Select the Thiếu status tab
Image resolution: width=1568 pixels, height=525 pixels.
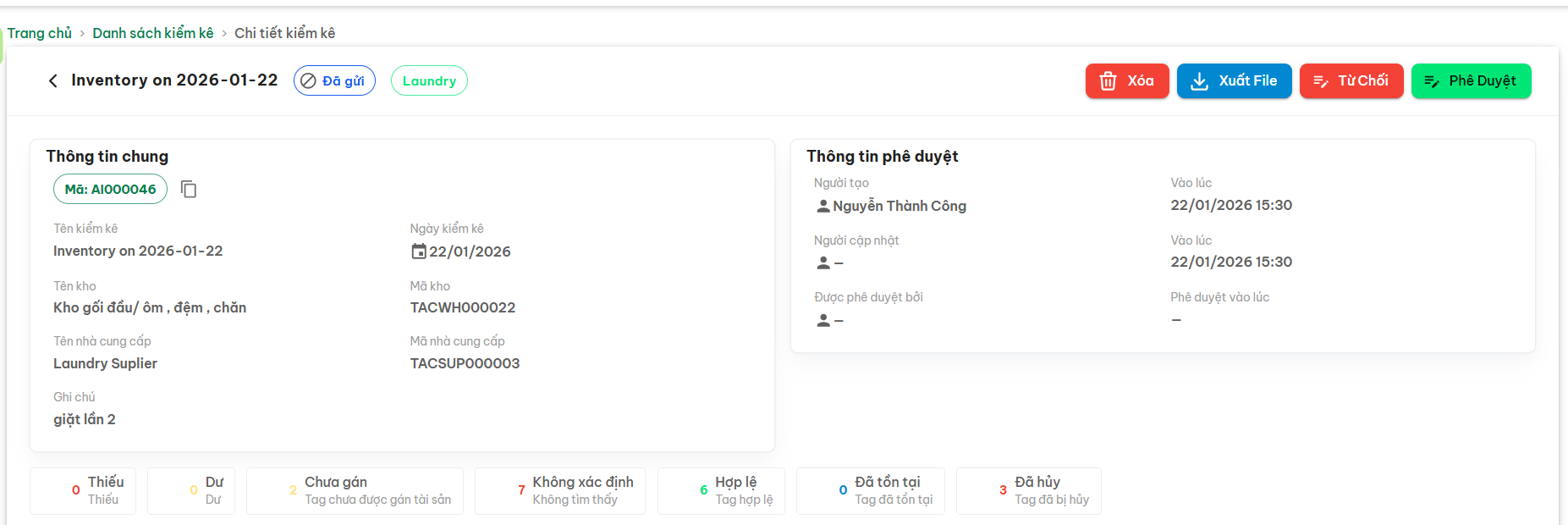83,490
